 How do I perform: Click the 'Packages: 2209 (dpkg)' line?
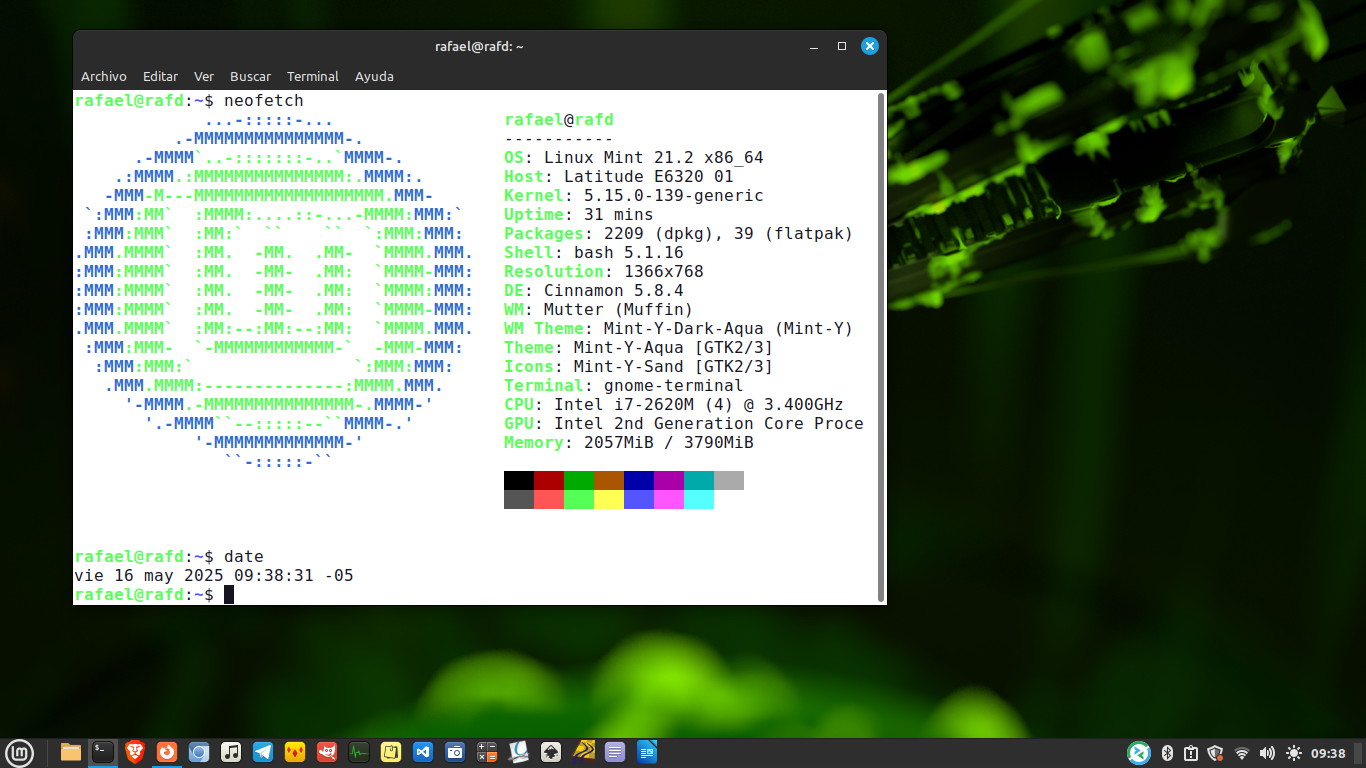[x=679, y=233]
